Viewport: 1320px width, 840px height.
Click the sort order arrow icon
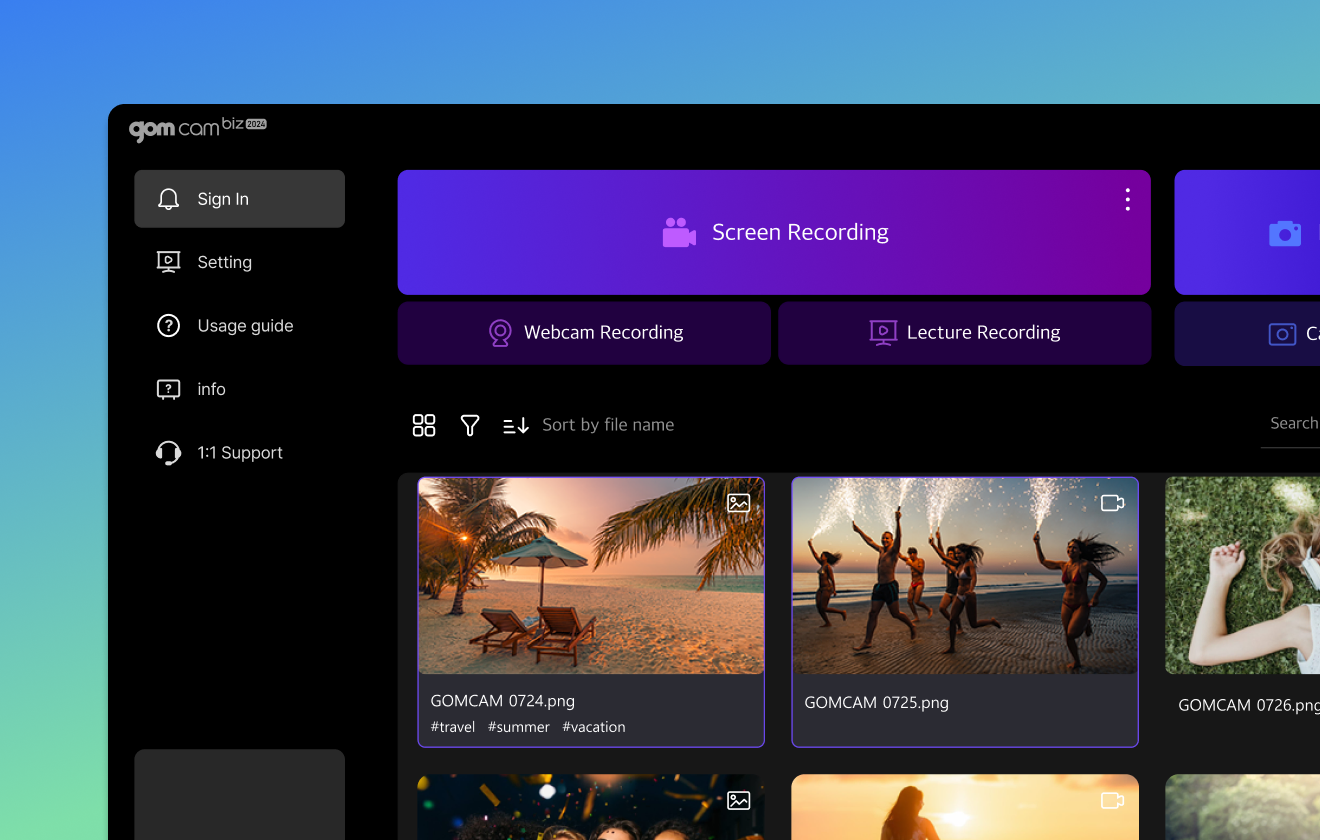coord(516,425)
